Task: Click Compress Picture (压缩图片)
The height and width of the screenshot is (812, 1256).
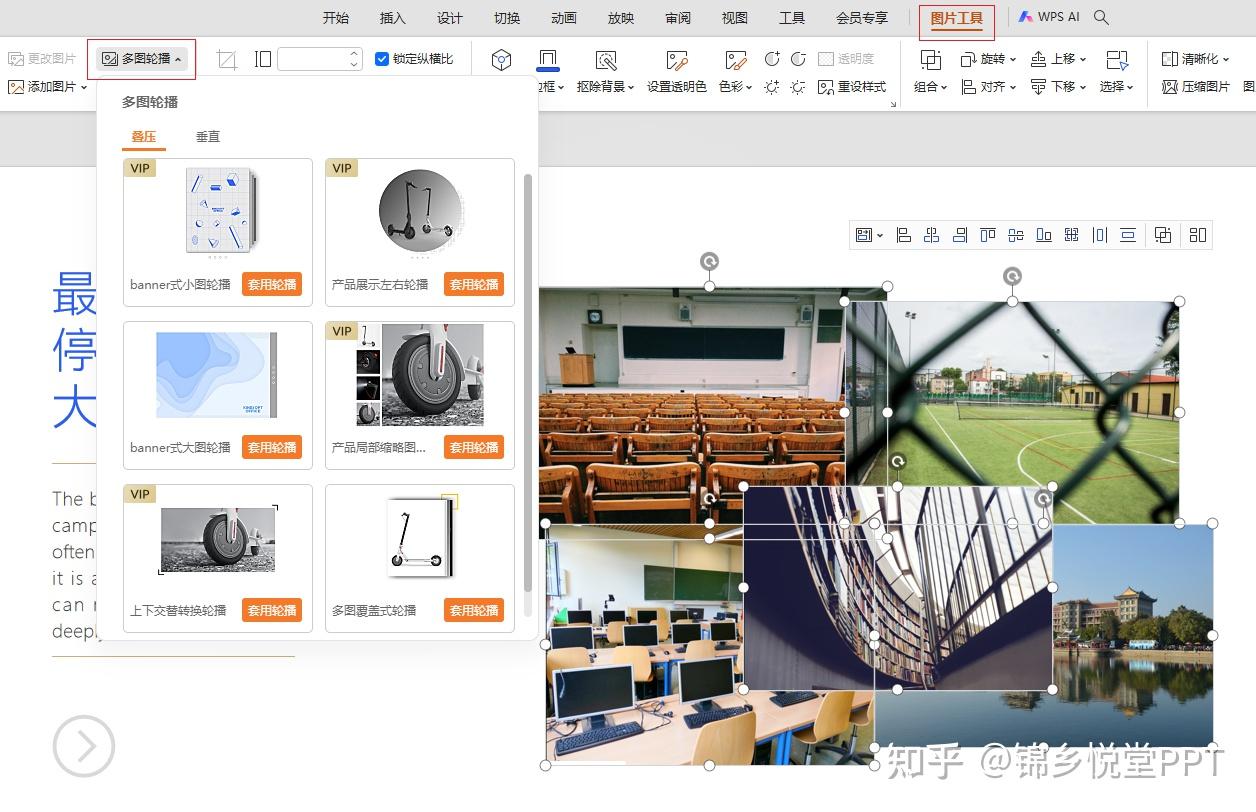Action: pos(1196,87)
